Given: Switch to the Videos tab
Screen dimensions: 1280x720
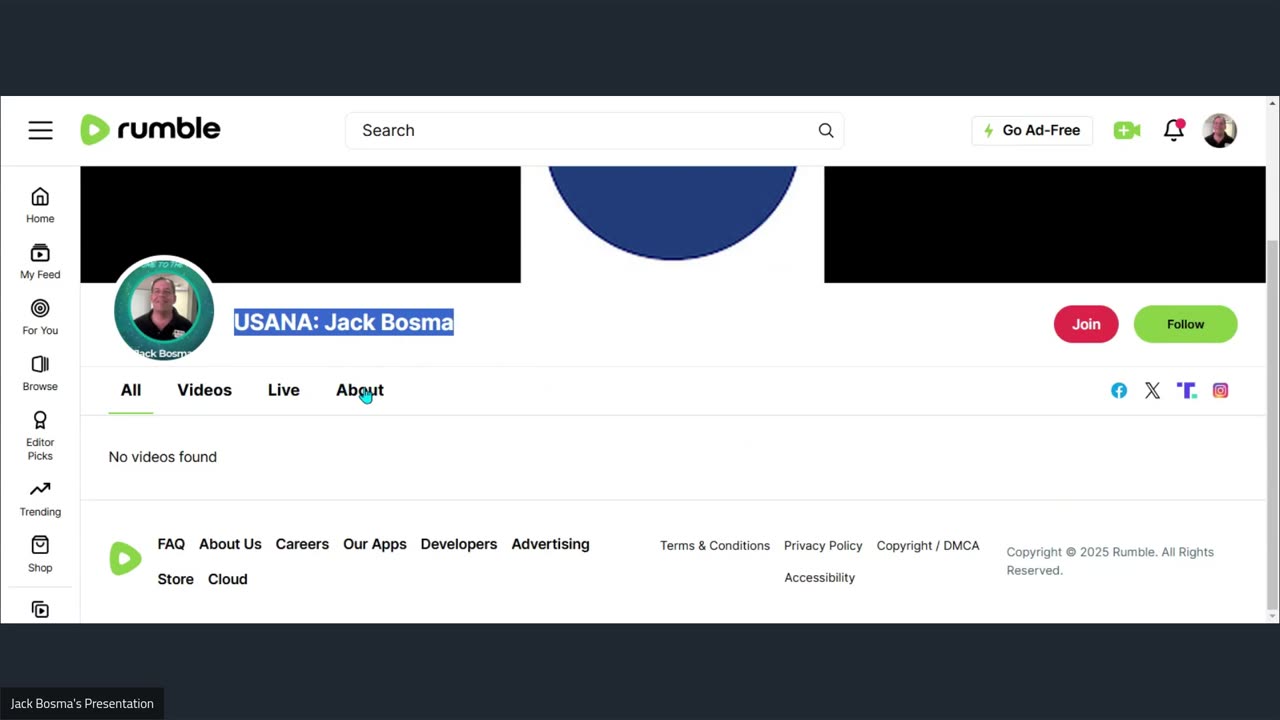Looking at the screenshot, I should (x=204, y=390).
